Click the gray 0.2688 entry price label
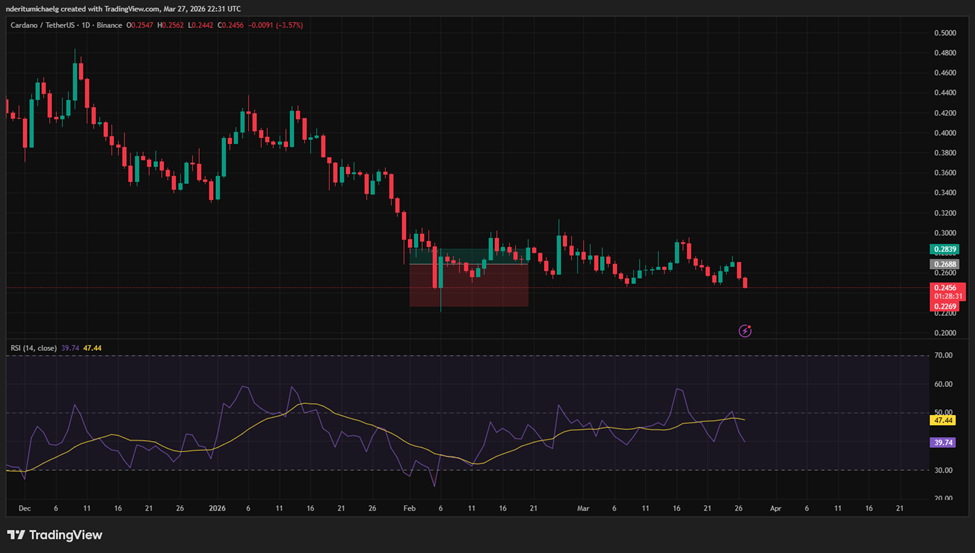The image size is (975, 553). pos(945,265)
